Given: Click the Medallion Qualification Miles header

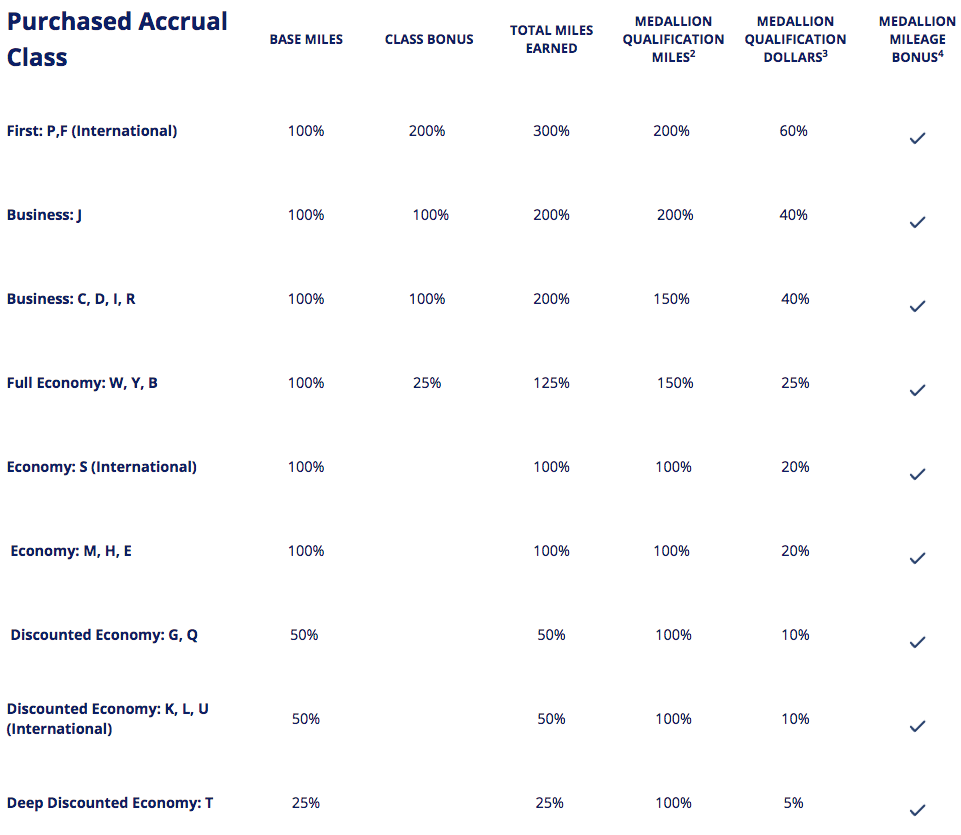Looking at the screenshot, I should click(x=673, y=39).
